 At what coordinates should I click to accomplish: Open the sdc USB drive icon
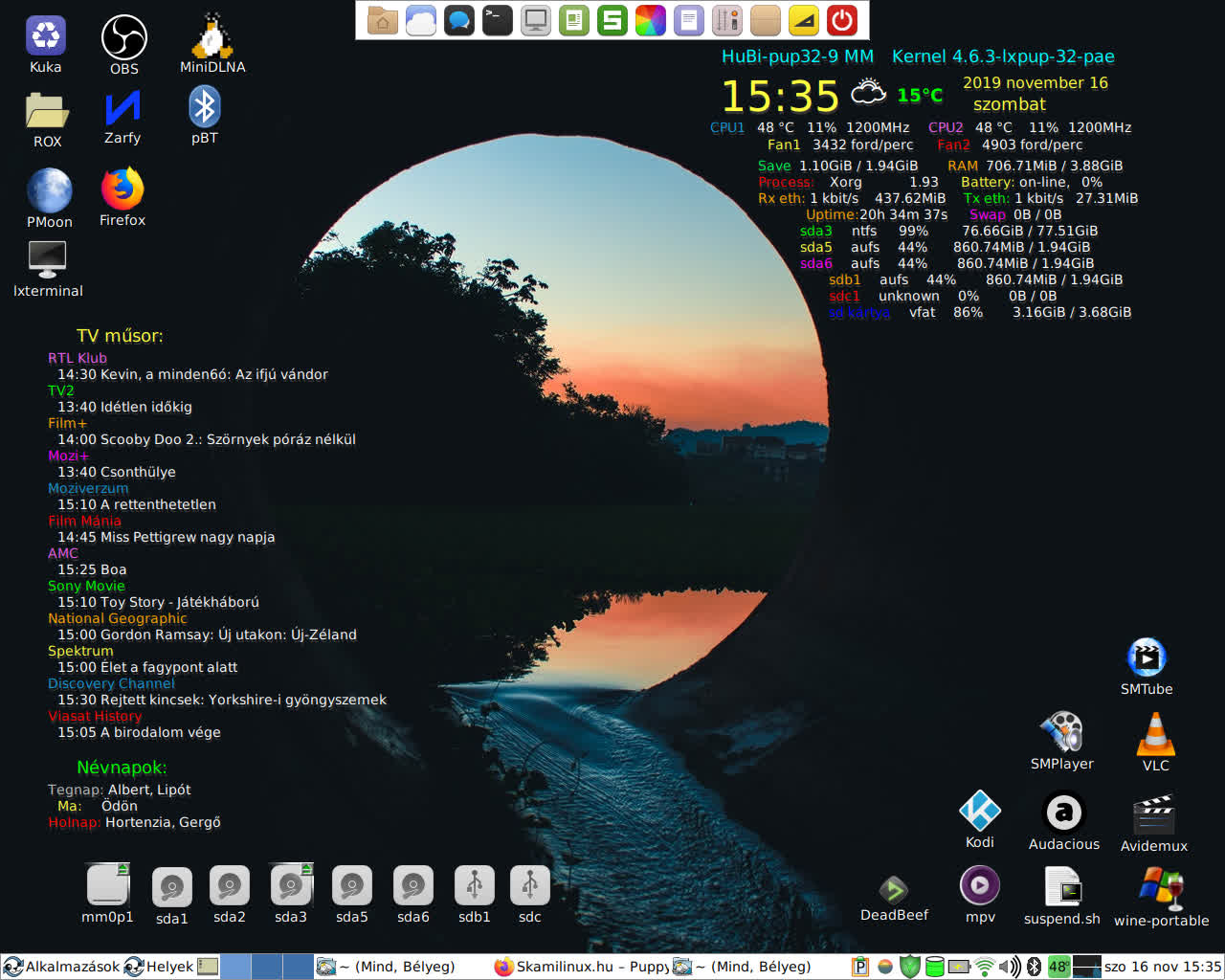(x=530, y=885)
